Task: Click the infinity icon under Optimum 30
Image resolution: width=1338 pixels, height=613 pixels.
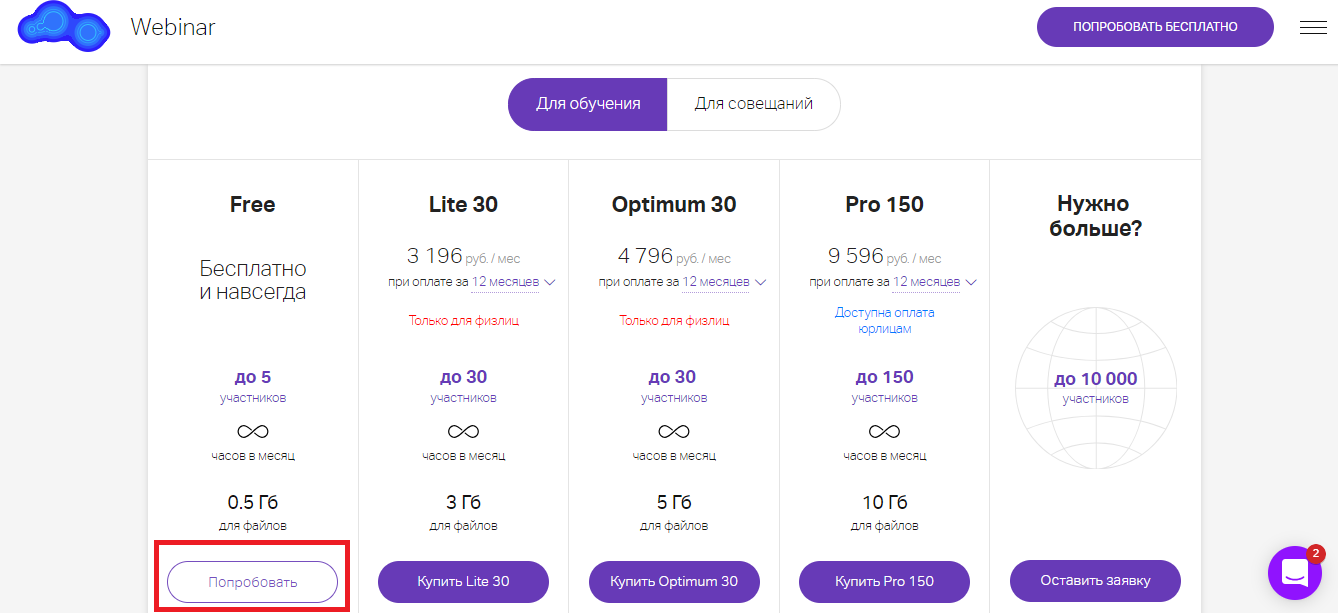Action: [674, 432]
